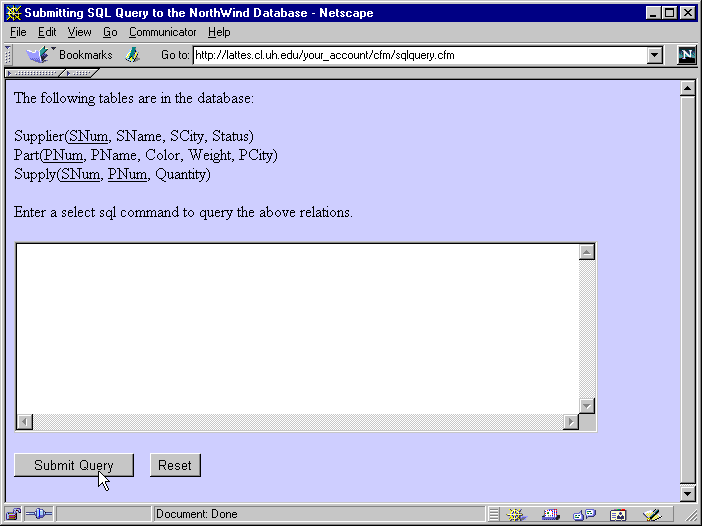Open the File menu
The width and height of the screenshot is (702, 526).
(18, 32)
